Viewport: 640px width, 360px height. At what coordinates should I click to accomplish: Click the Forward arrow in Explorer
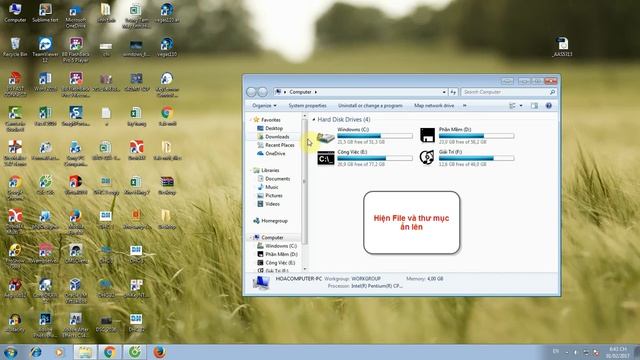pyautogui.click(x=262, y=92)
